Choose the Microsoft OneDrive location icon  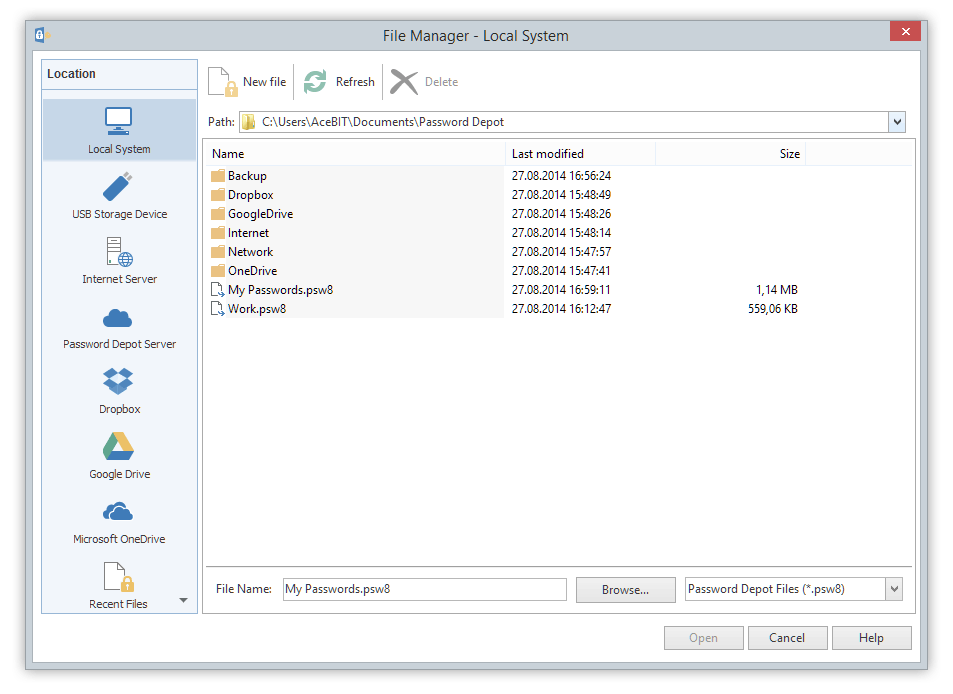point(117,512)
